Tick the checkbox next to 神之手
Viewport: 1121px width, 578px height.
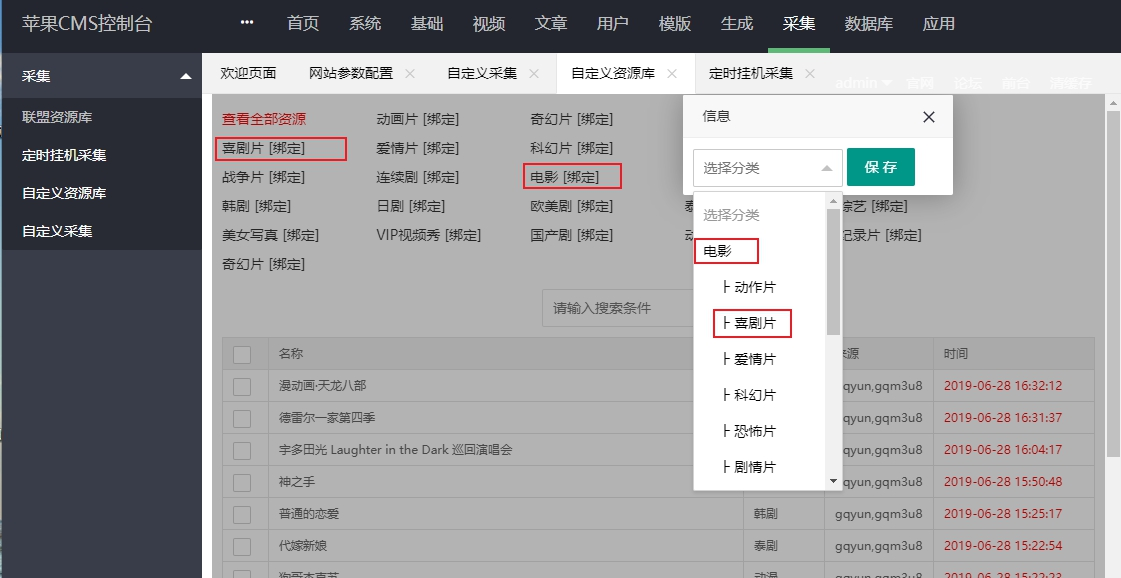coord(242,482)
